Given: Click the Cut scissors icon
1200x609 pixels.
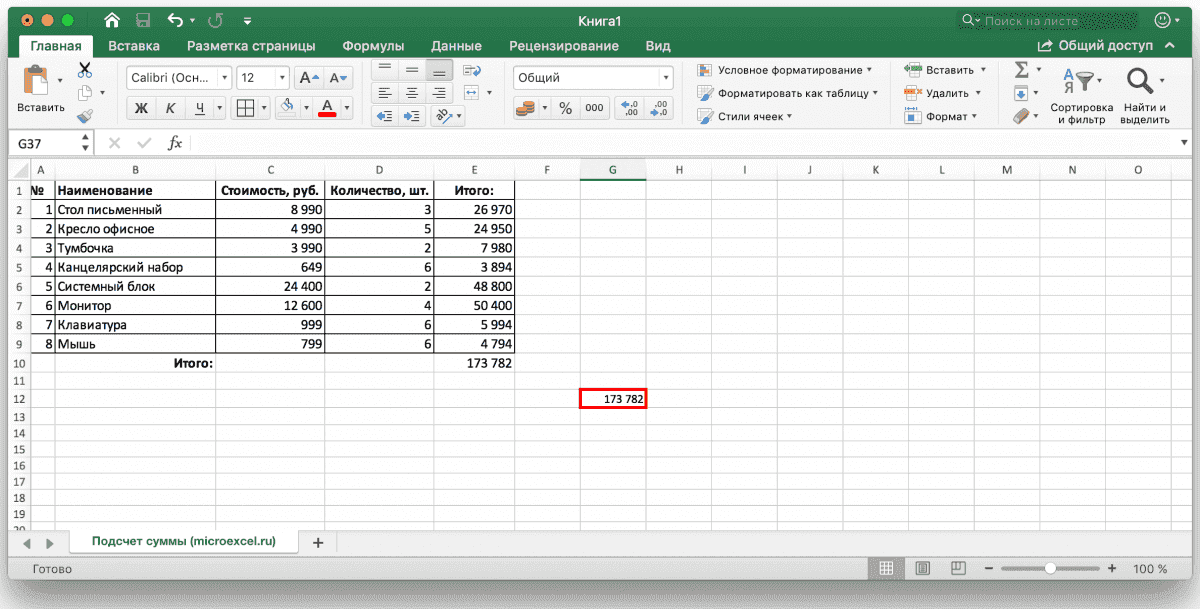Looking at the screenshot, I should [85, 70].
